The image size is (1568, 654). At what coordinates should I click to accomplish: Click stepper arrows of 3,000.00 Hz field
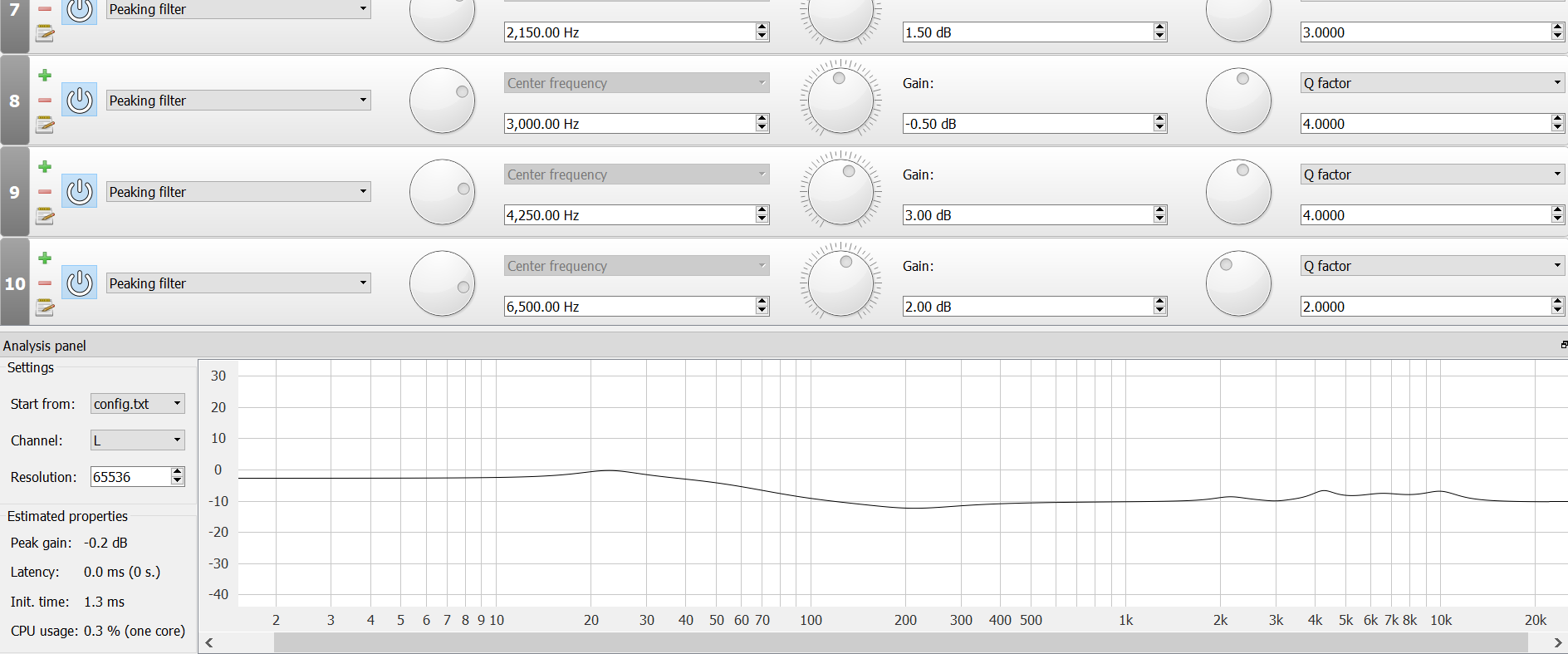pos(762,124)
